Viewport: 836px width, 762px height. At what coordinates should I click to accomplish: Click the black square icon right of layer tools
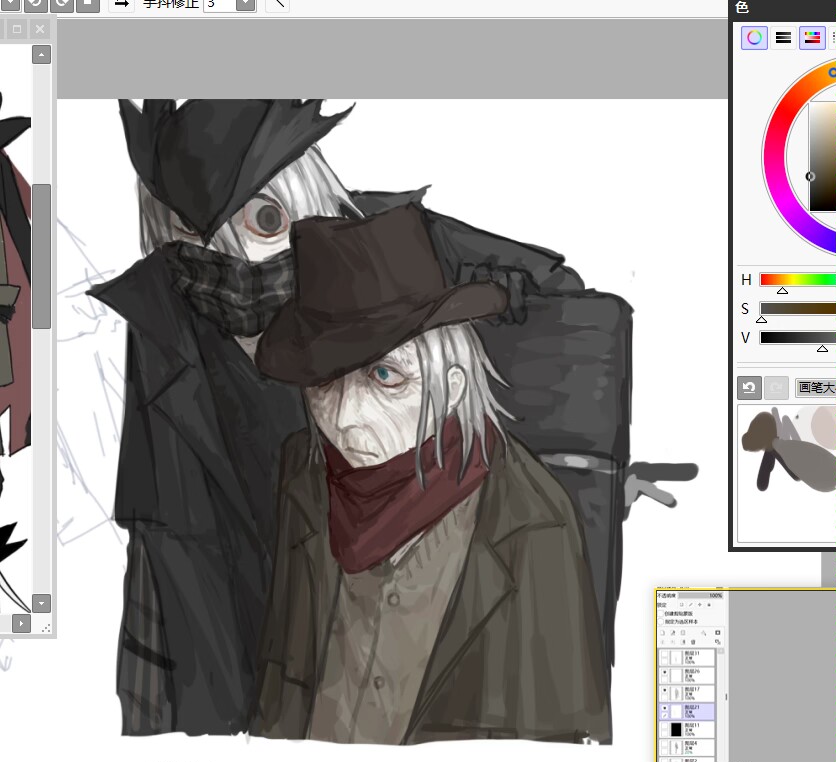tap(718, 633)
